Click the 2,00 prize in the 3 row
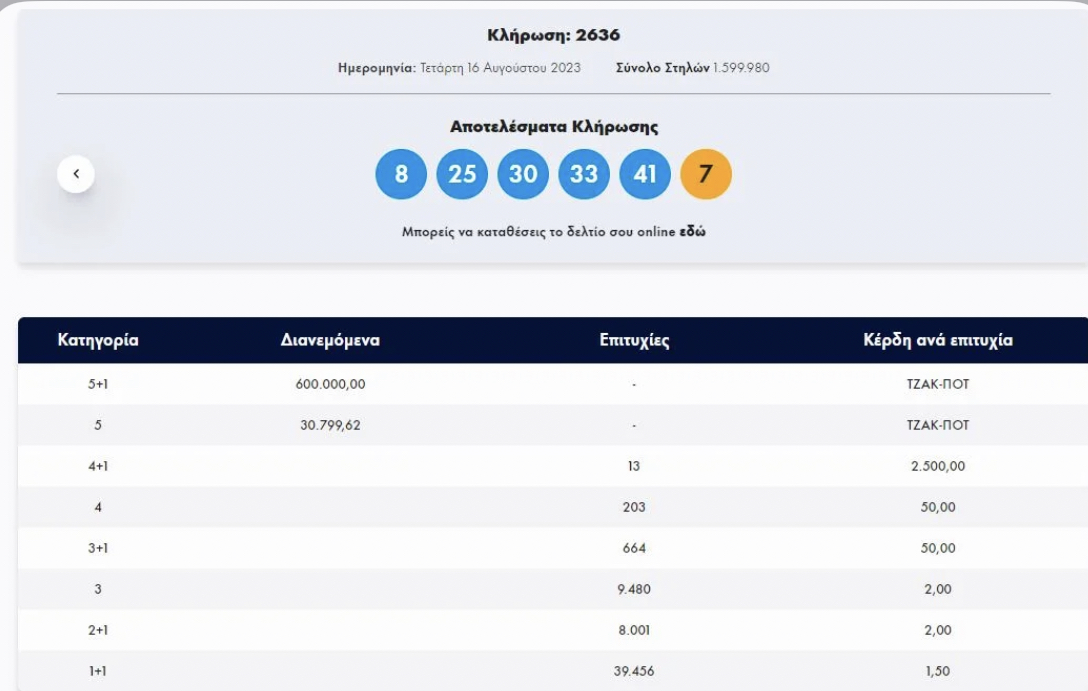The width and height of the screenshot is (1088, 691). 938,589
